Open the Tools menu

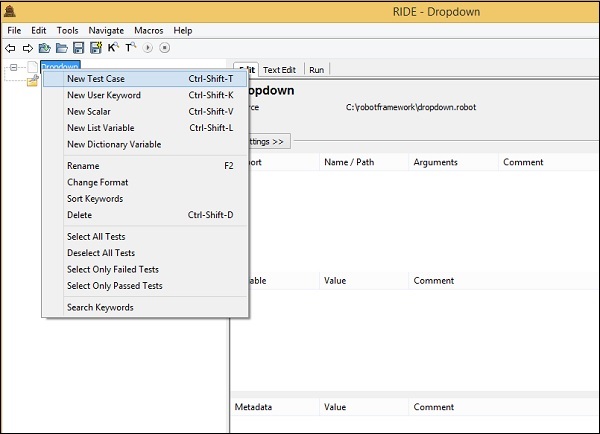pos(67,30)
